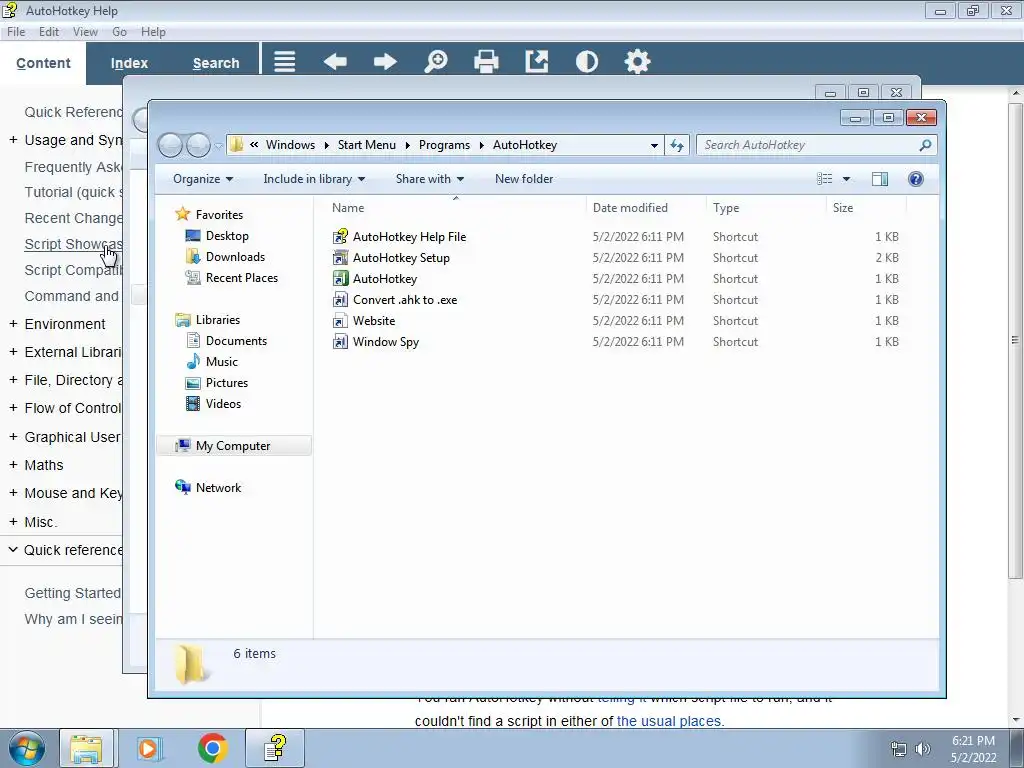Click the printer icon in AutoHotkey Help toolbar
This screenshot has height=768, width=1024.
[486, 62]
